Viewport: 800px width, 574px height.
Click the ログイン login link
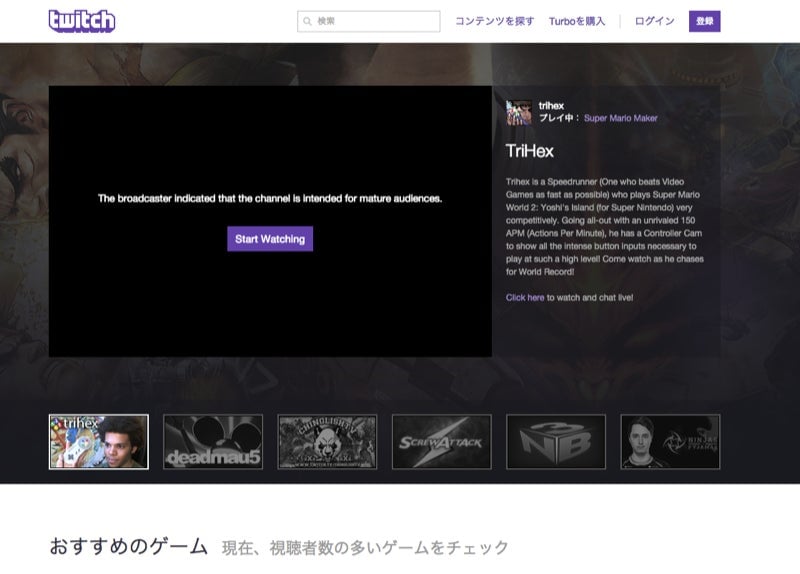(654, 21)
